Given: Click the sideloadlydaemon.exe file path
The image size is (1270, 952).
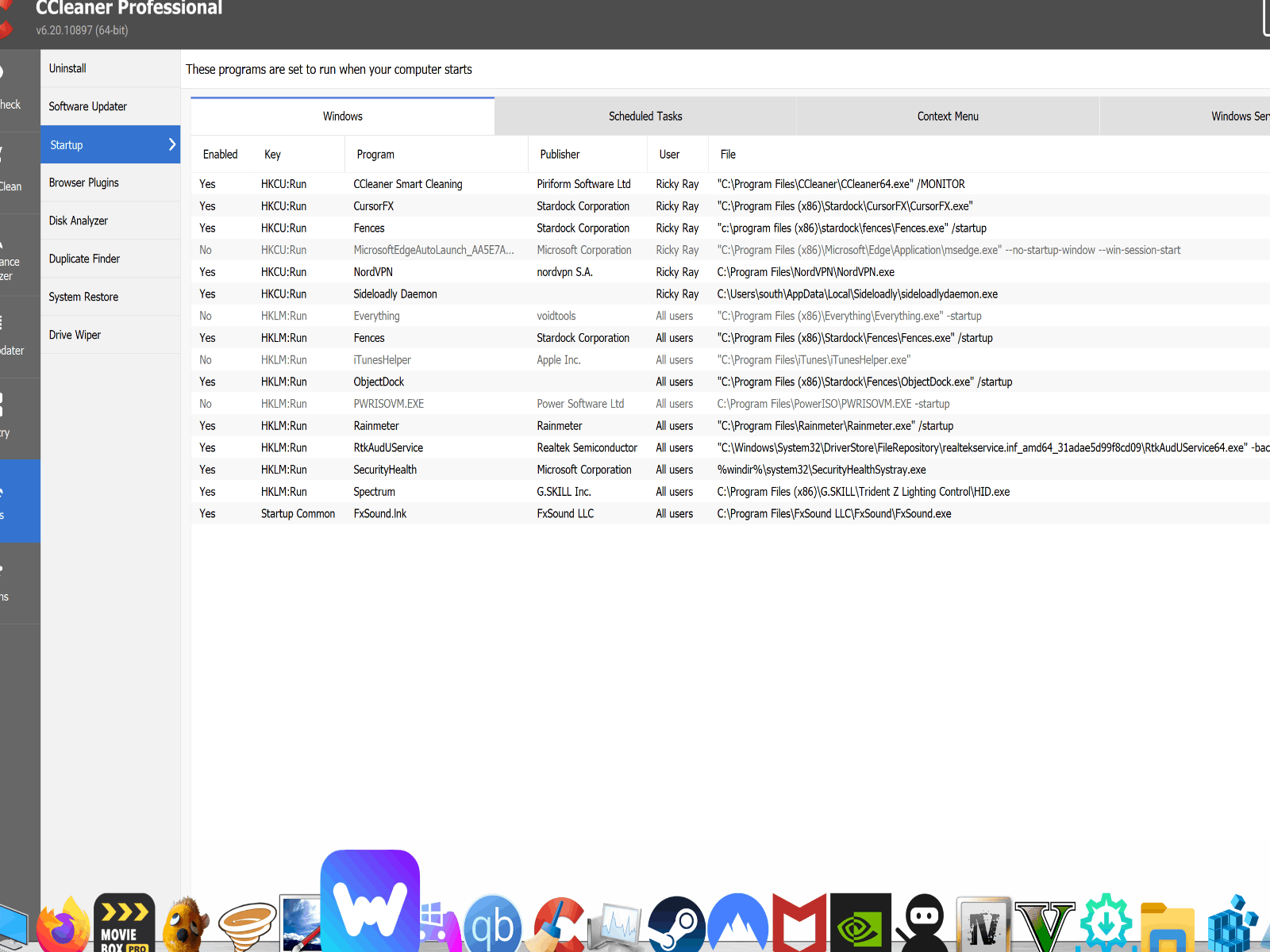Looking at the screenshot, I should coord(857,294).
